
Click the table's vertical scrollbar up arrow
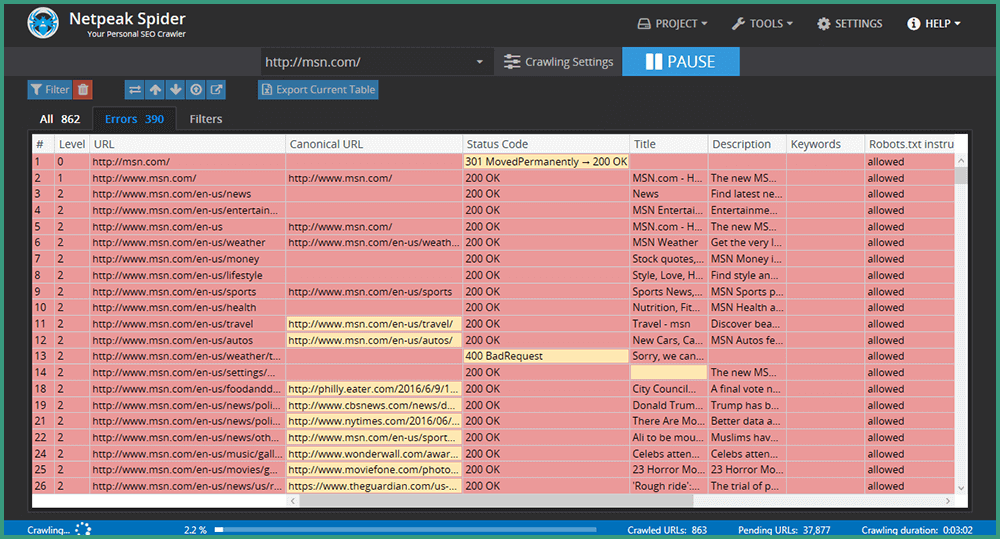tap(961, 161)
